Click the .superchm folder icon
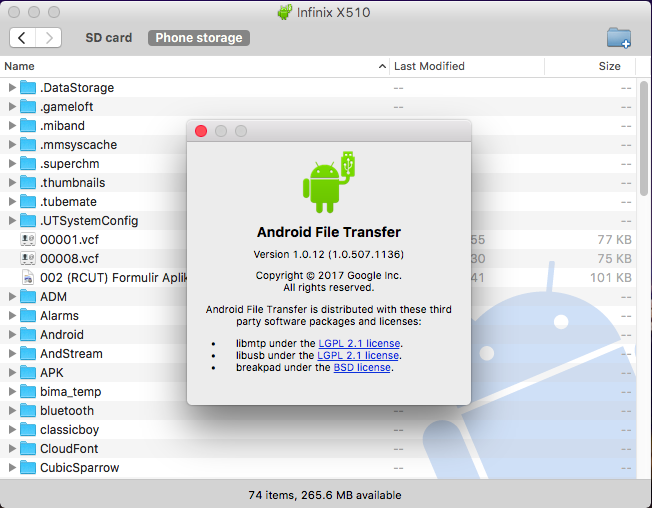 (28, 164)
